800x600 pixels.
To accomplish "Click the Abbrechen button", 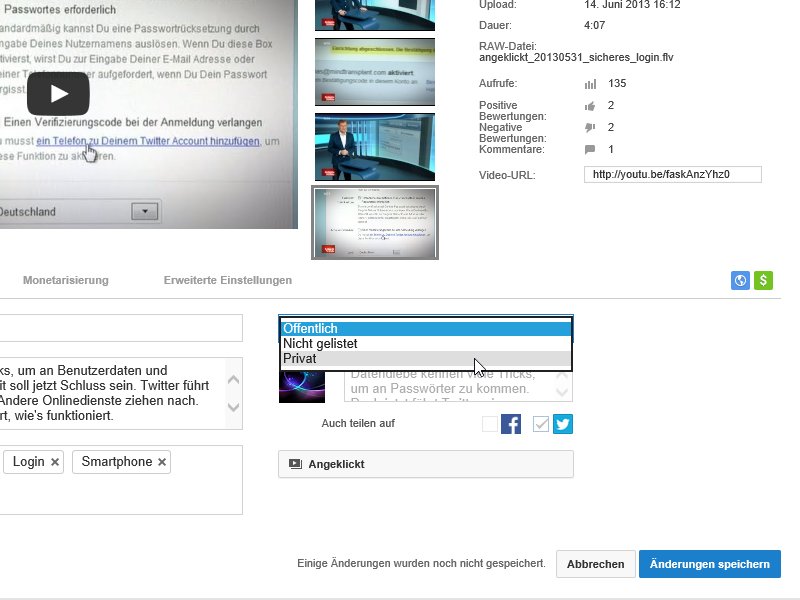I will coord(595,564).
